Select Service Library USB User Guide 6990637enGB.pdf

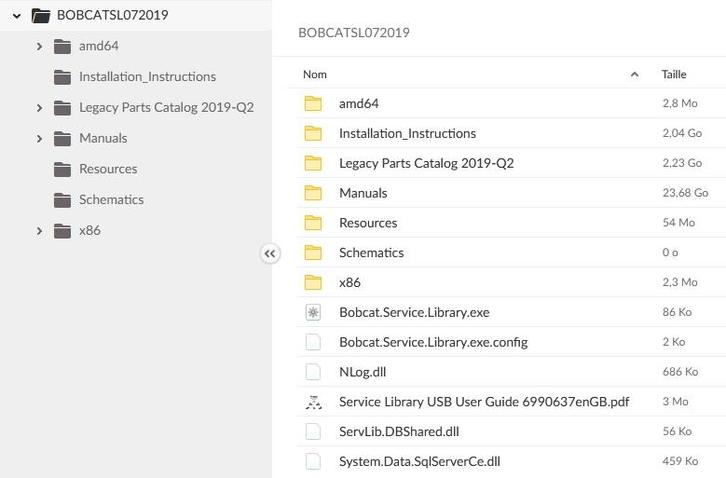point(484,402)
